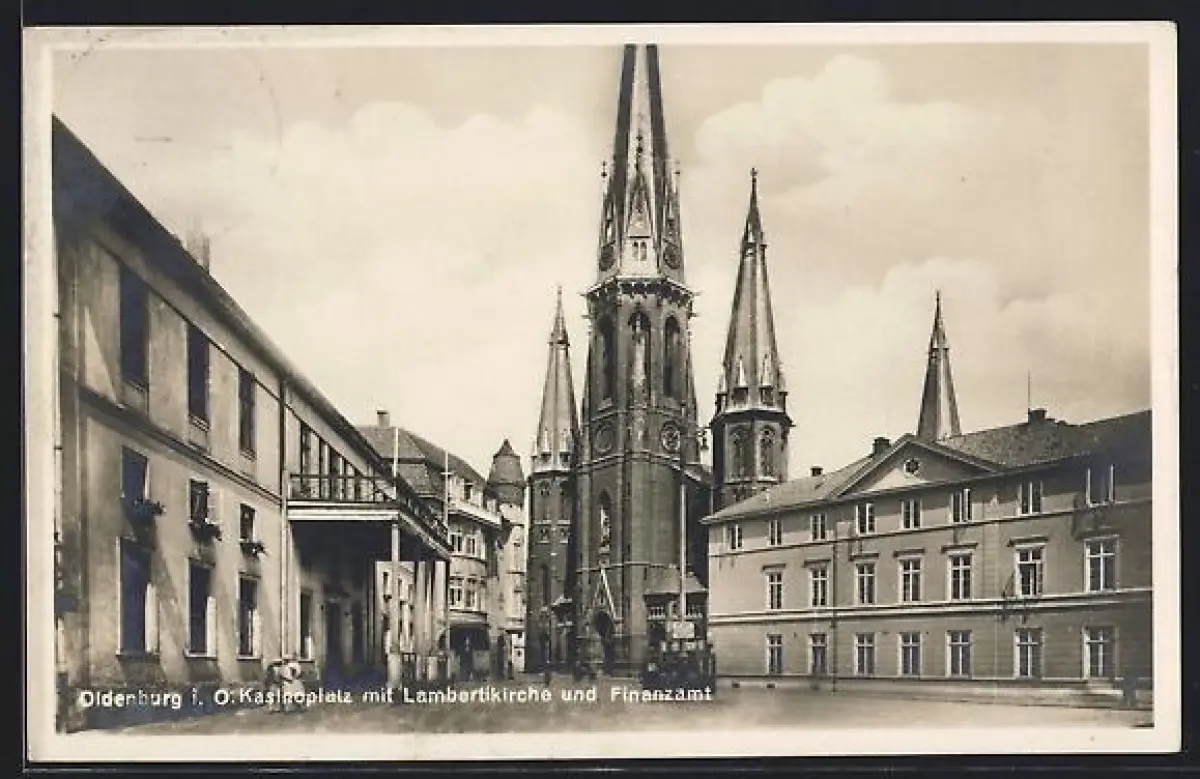Click the tall arched belfry window
The height and width of the screenshot is (779, 1200).
(639, 350)
